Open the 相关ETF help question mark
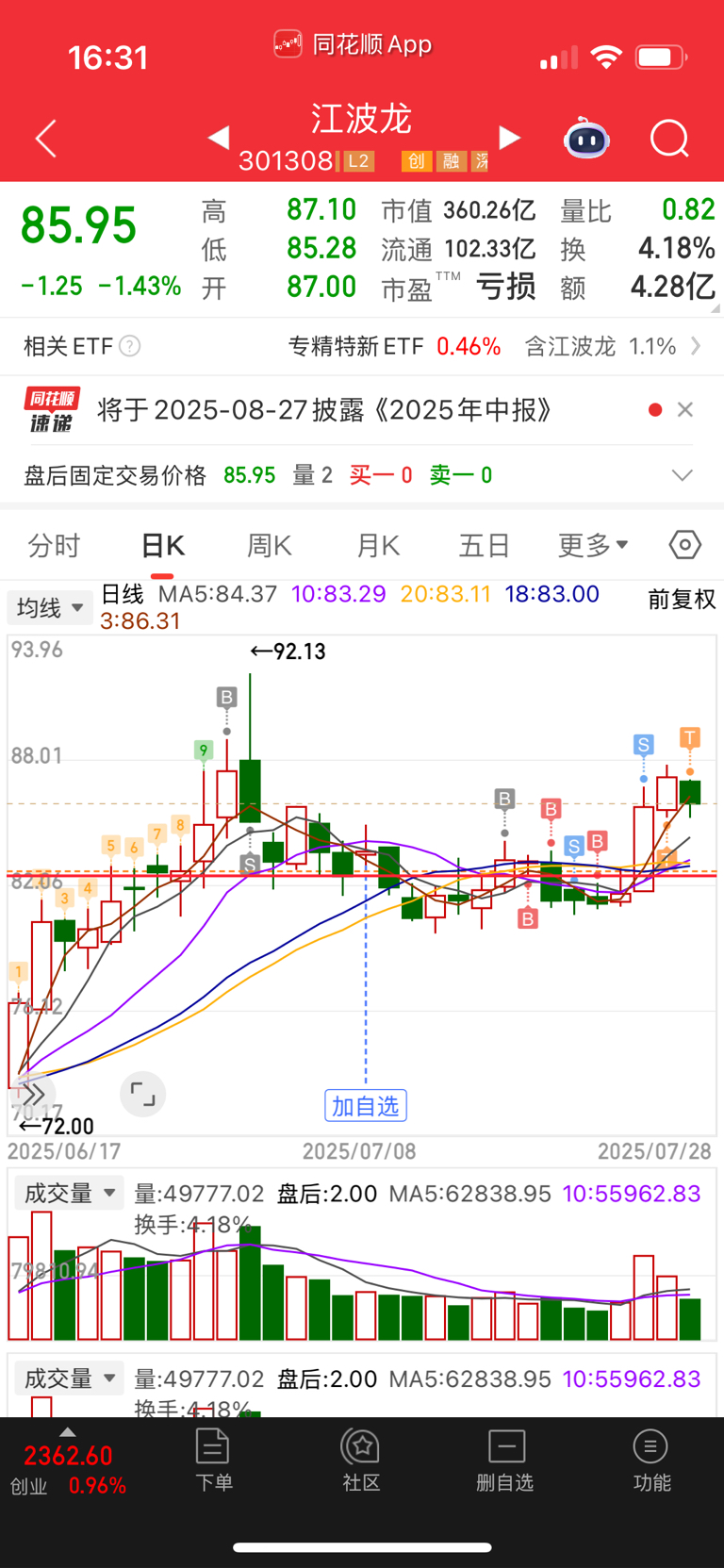This screenshot has width=724, height=1568. tap(130, 346)
